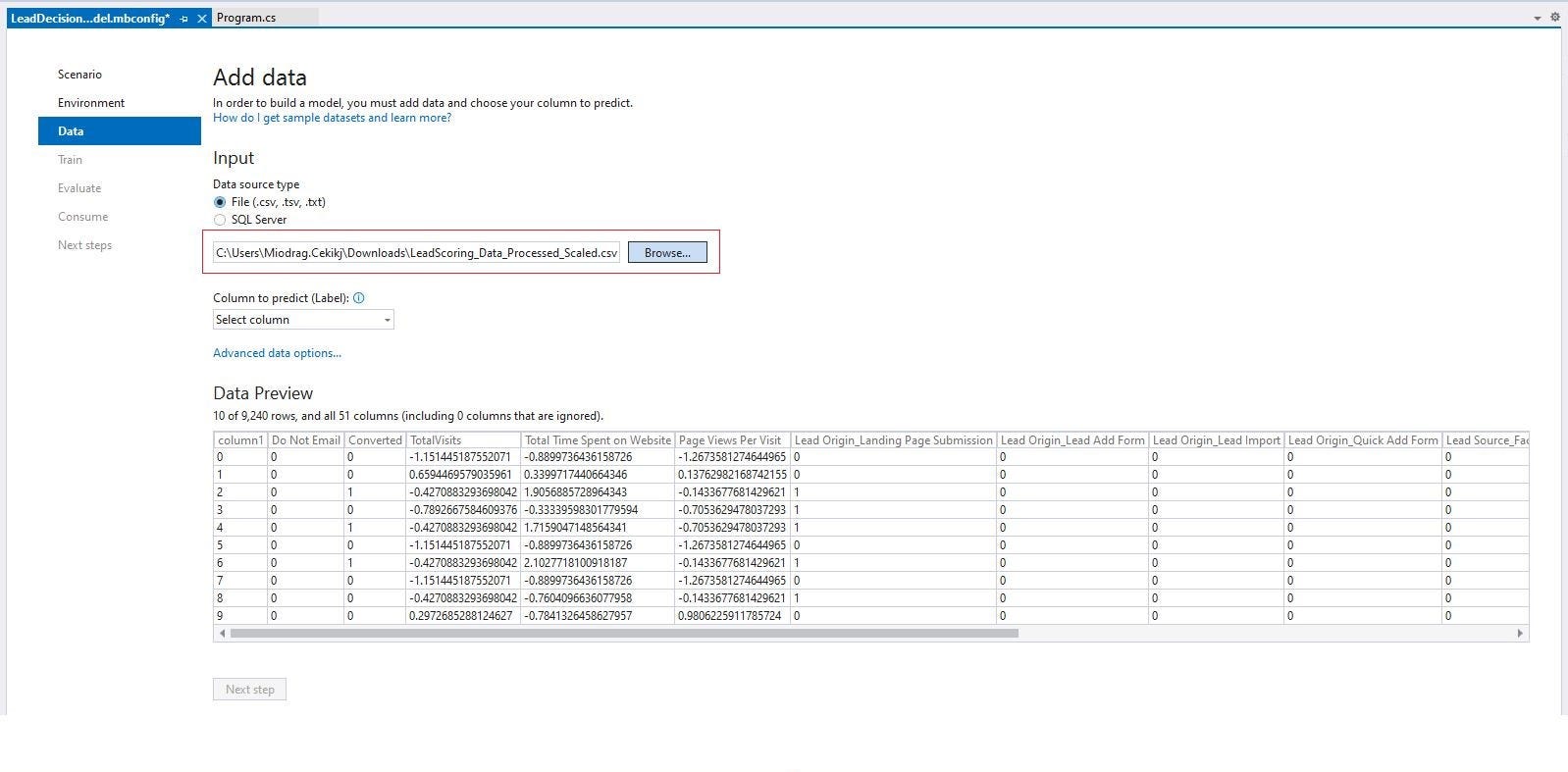1568x772 pixels.
Task: Open Advanced data options link
Action: point(277,353)
